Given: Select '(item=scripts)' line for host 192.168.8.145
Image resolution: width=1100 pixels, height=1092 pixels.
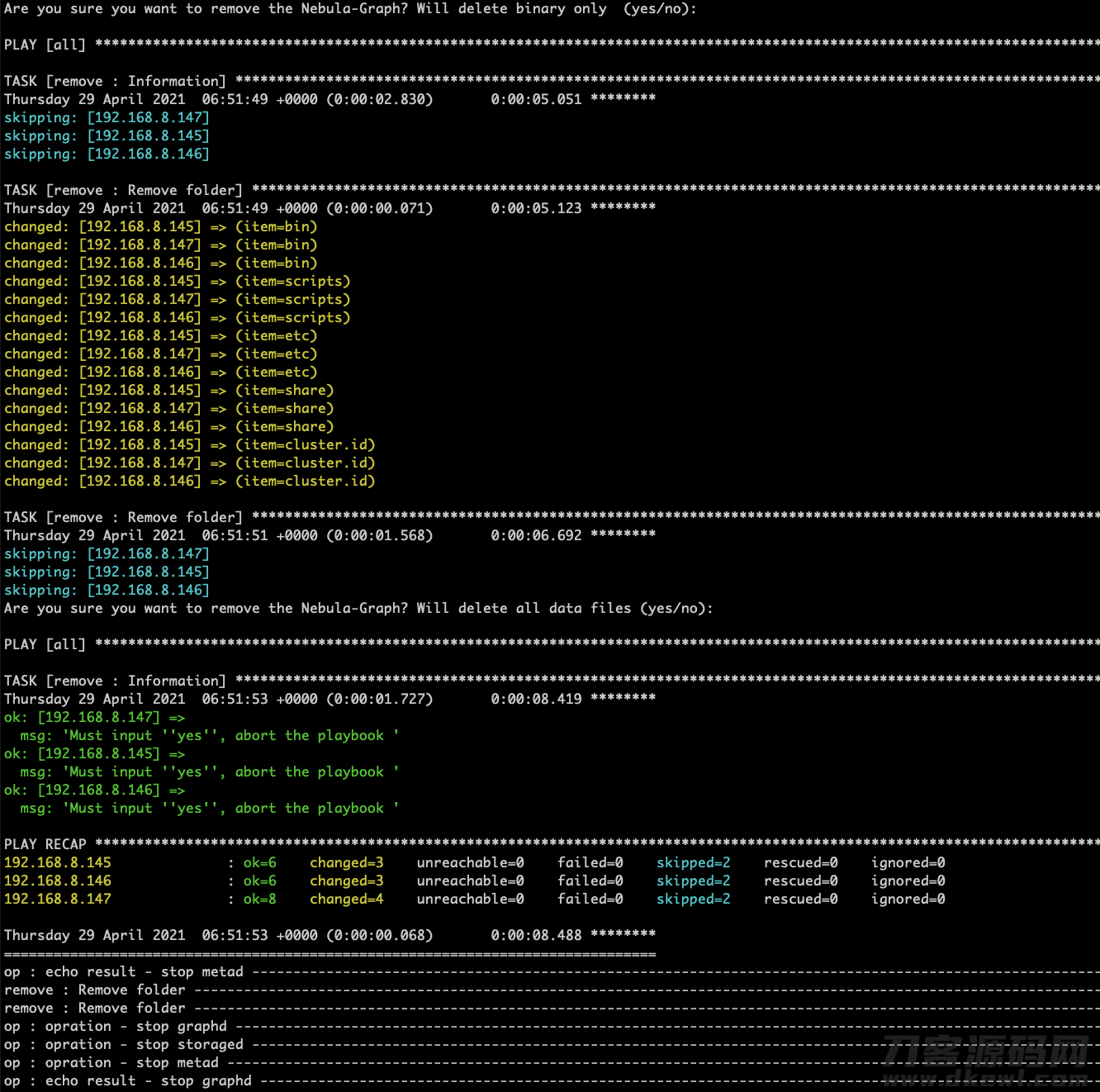Looking at the screenshot, I should click(x=178, y=282).
